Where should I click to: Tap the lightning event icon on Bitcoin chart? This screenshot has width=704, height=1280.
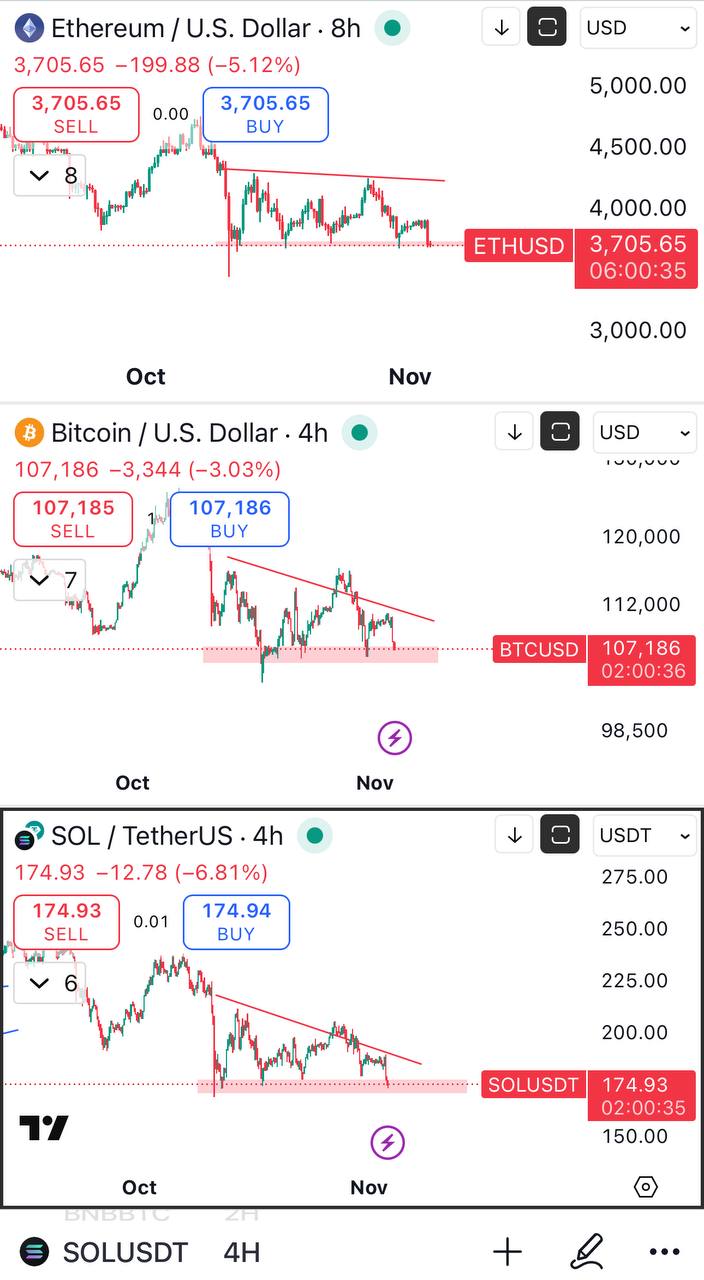394,738
